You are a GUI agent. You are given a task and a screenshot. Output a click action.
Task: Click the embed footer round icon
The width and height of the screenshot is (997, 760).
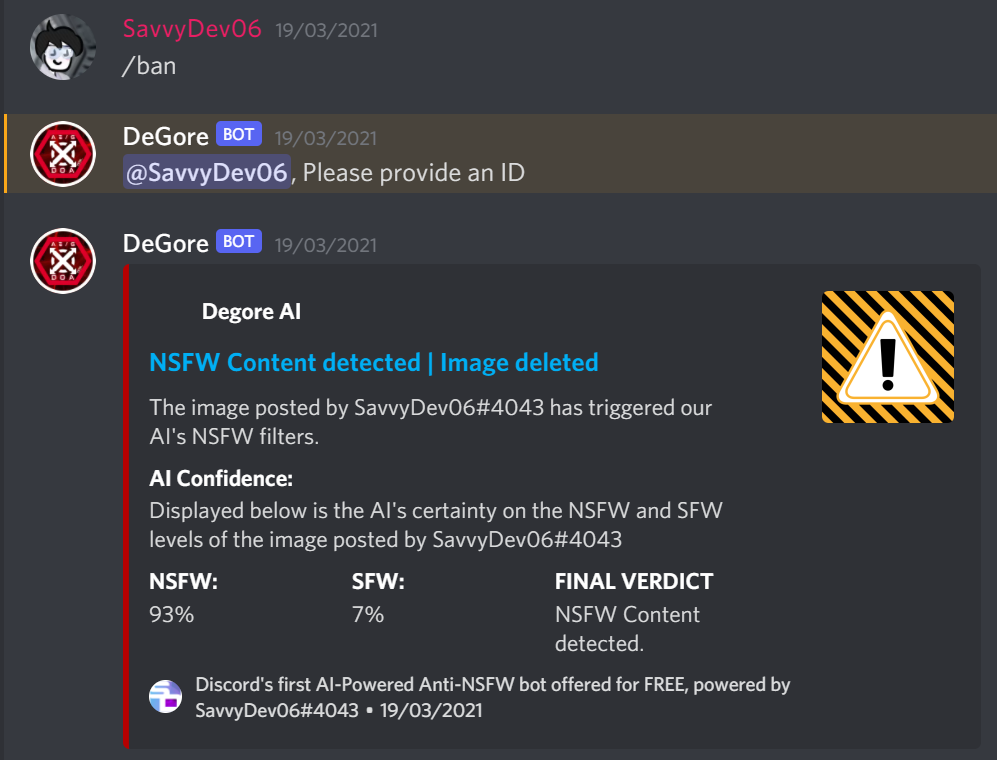pos(165,696)
